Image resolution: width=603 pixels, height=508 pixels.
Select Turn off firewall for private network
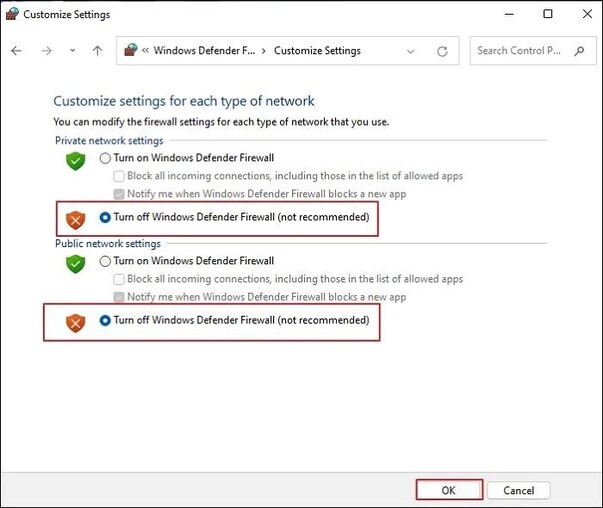106,217
